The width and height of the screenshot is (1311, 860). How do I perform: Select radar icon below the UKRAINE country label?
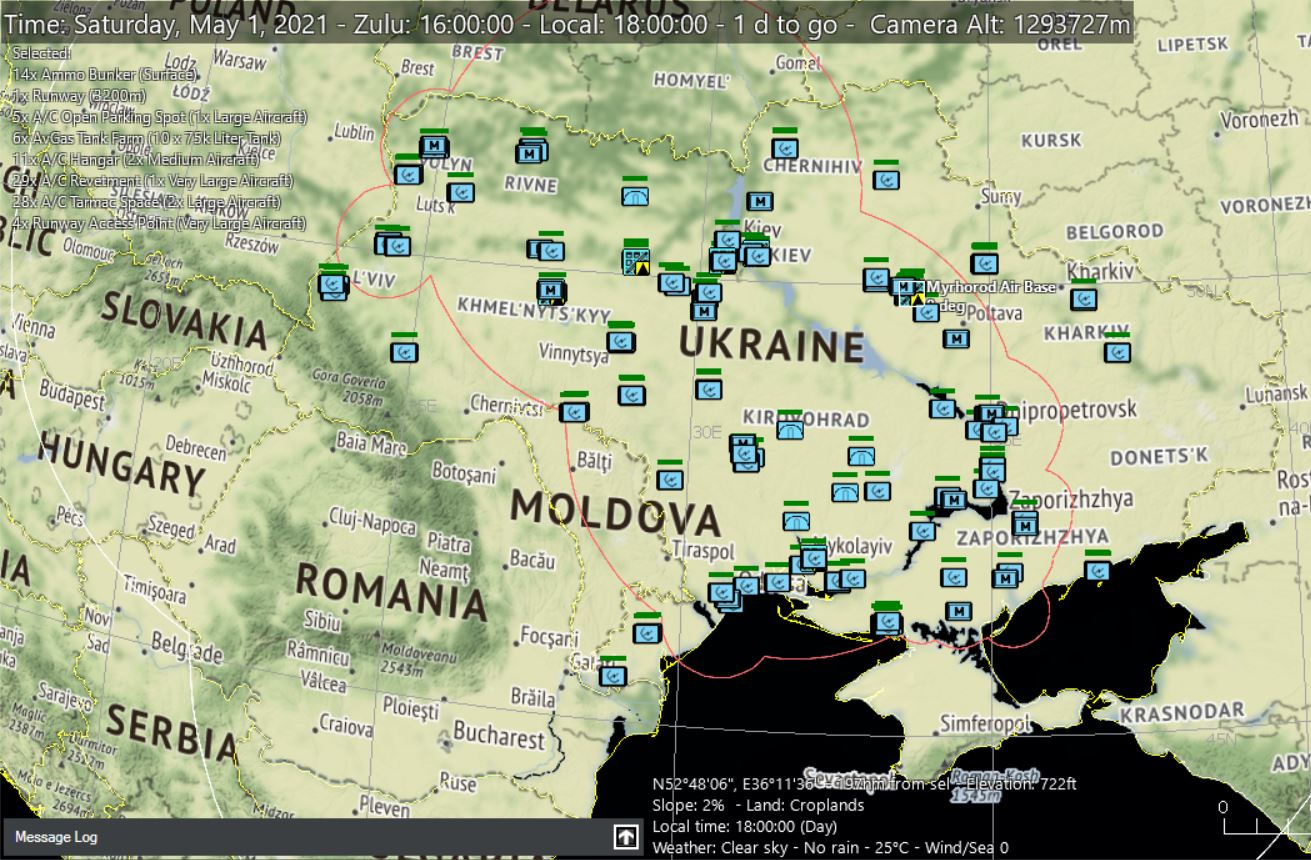709,388
